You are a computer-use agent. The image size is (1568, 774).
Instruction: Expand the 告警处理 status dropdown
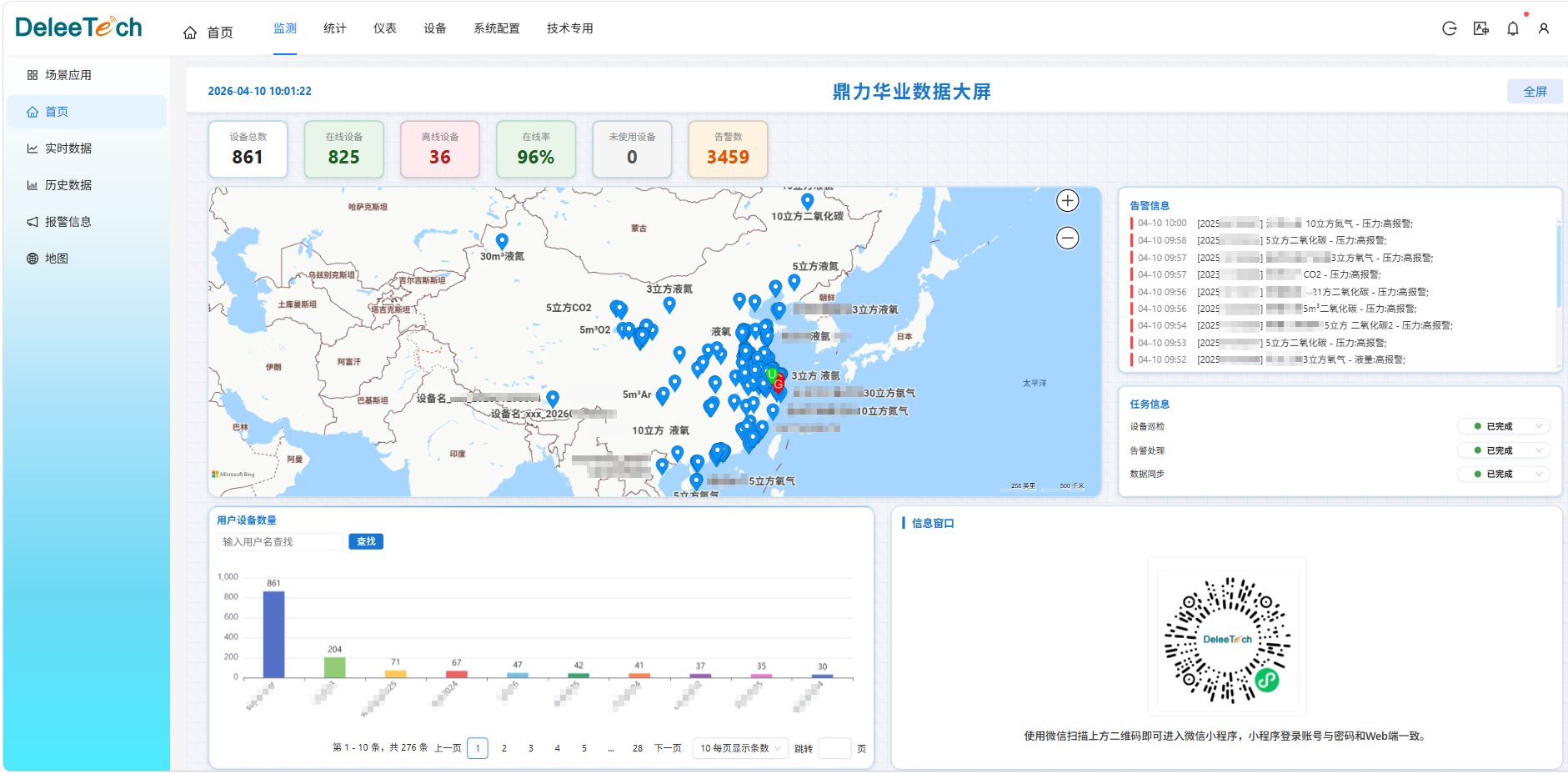pyautogui.click(x=1504, y=450)
